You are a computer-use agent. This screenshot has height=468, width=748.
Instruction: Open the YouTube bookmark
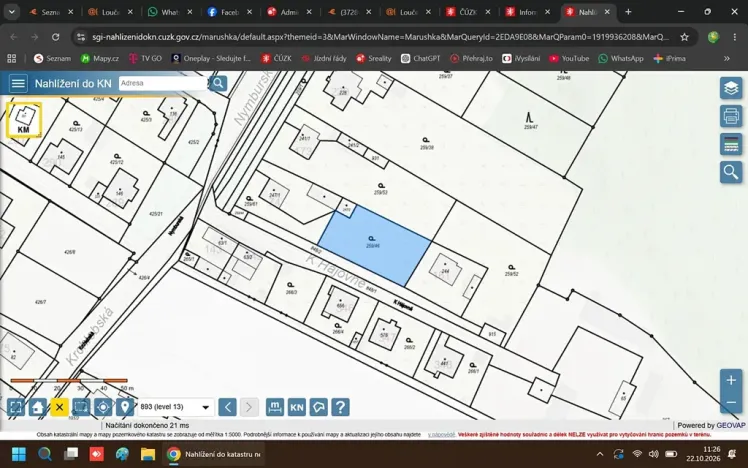569,58
